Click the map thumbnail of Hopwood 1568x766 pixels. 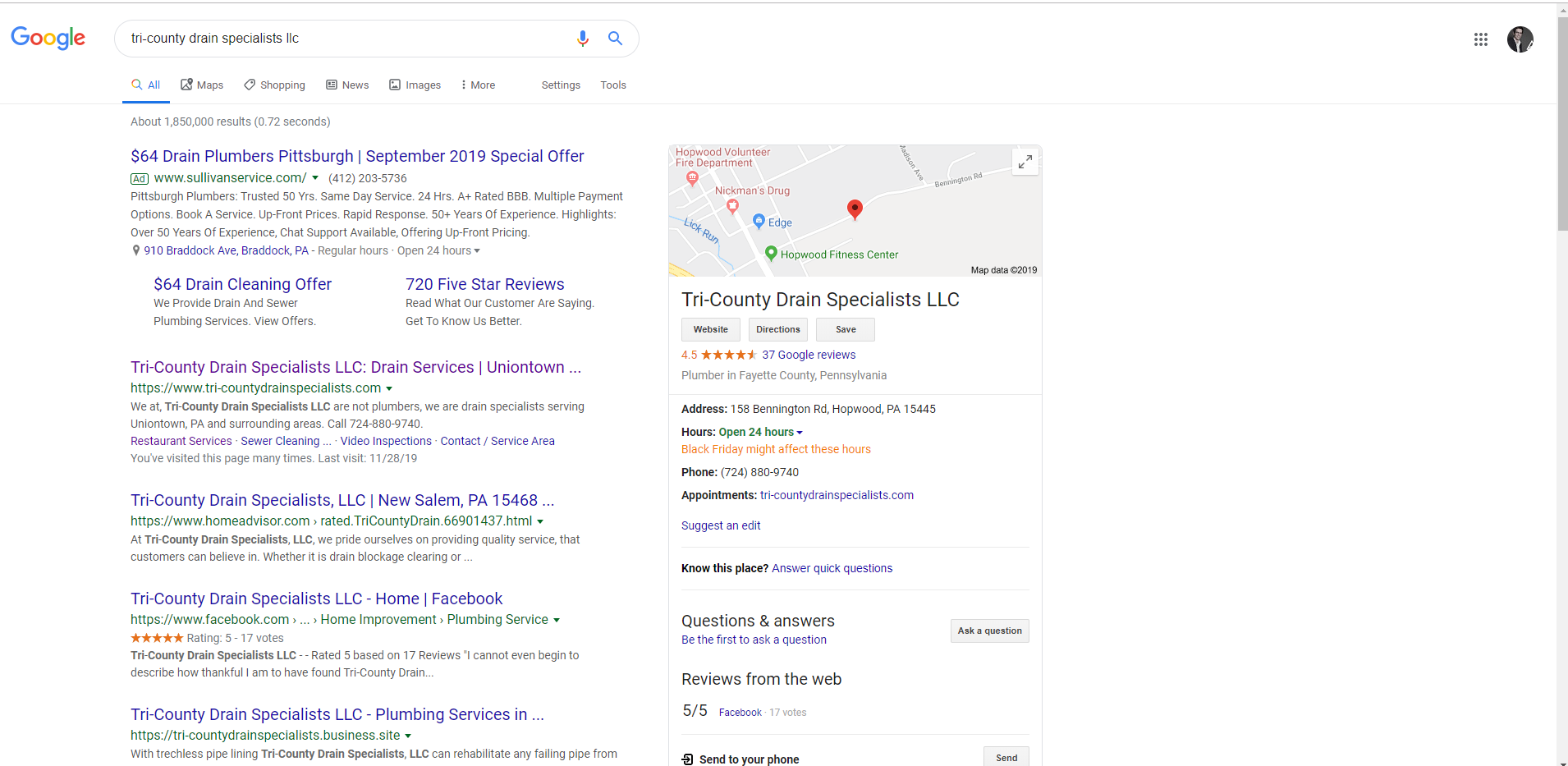855,211
